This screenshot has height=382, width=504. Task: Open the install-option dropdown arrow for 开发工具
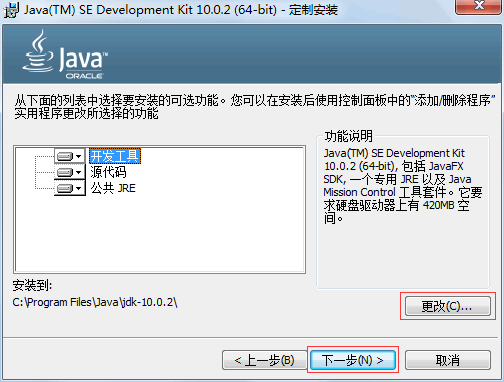79,156
